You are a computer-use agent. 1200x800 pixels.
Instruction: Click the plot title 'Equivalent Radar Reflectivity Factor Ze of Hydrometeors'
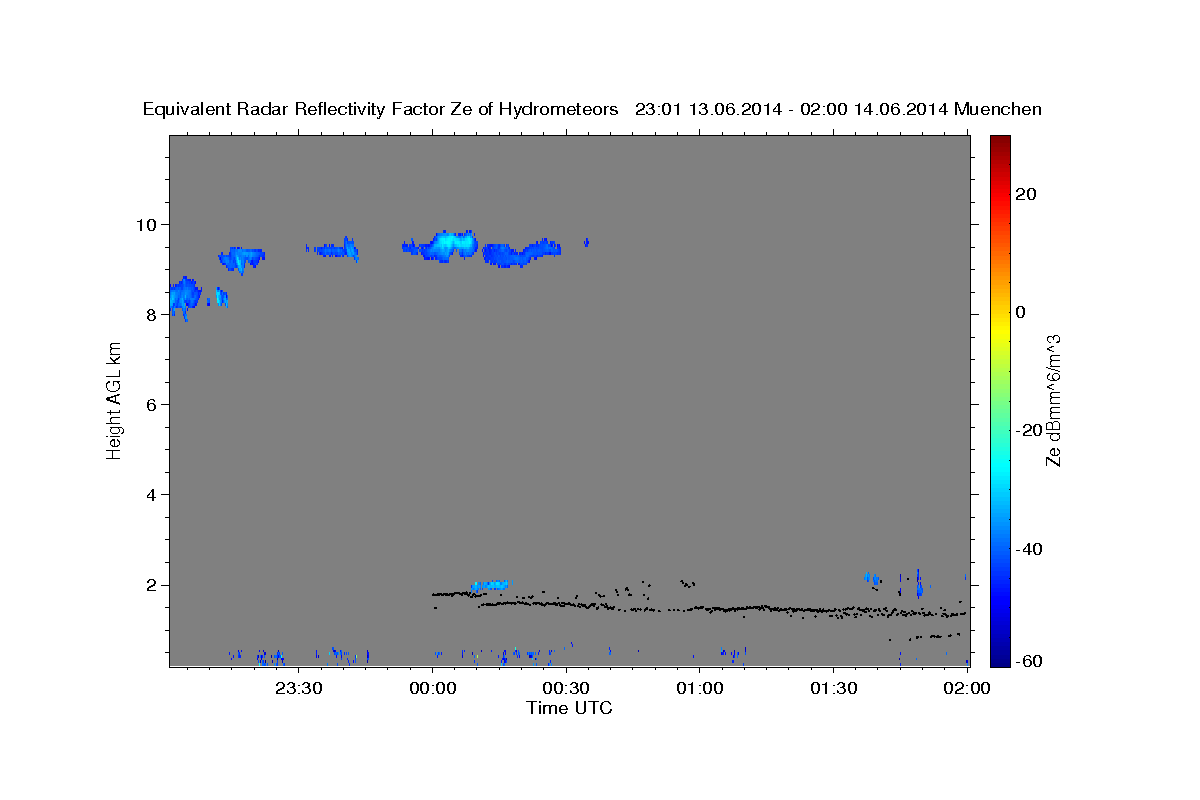[380, 109]
